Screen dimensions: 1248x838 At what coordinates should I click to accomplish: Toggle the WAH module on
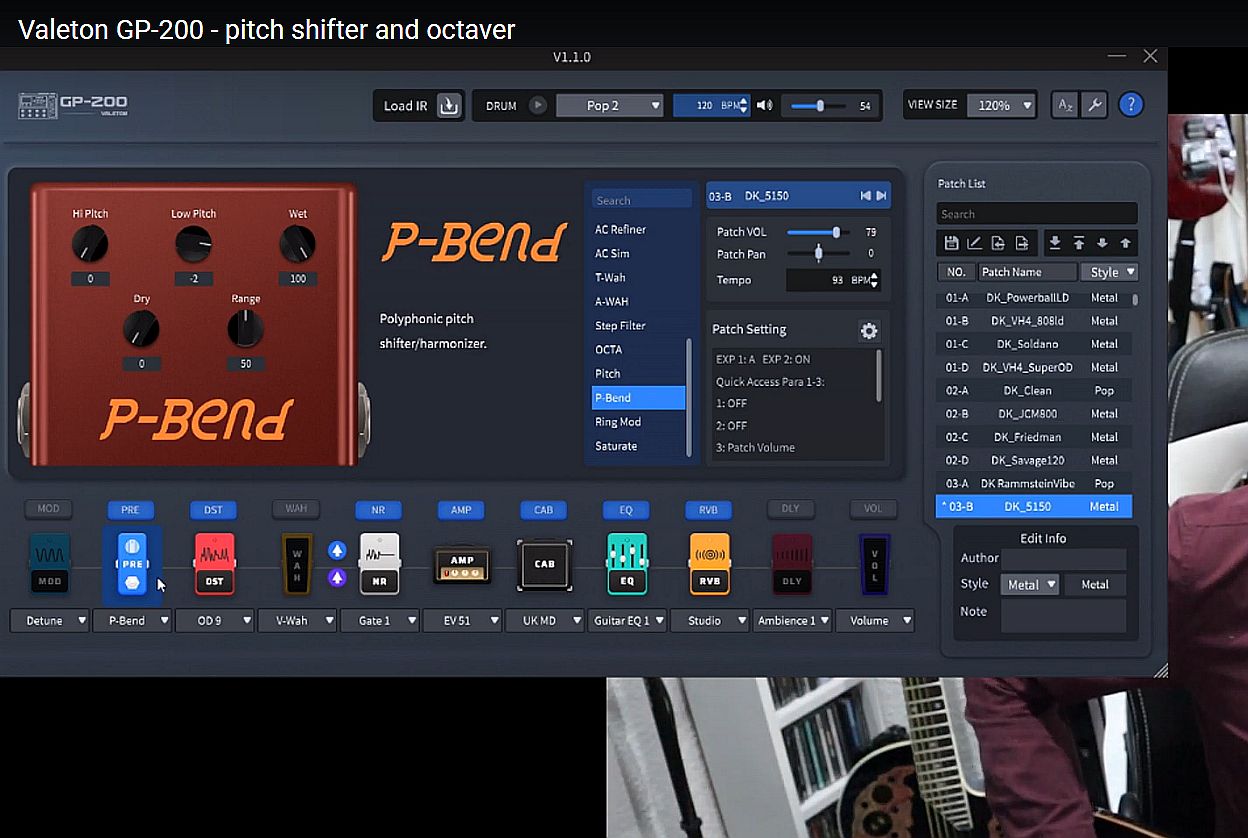pyautogui.click(x=296, y=509)
